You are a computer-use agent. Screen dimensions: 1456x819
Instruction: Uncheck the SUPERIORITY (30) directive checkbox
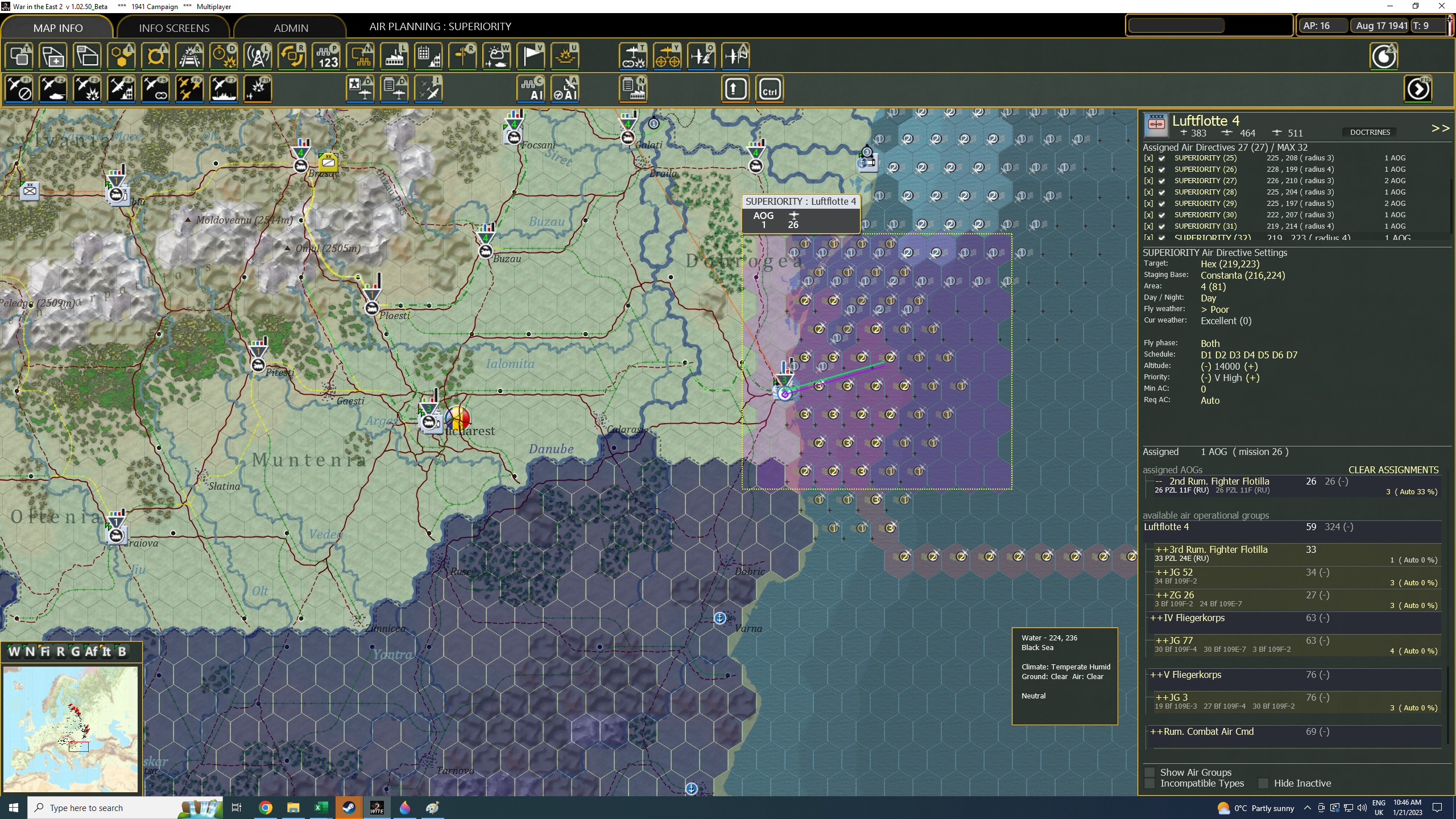(1162, 215)
